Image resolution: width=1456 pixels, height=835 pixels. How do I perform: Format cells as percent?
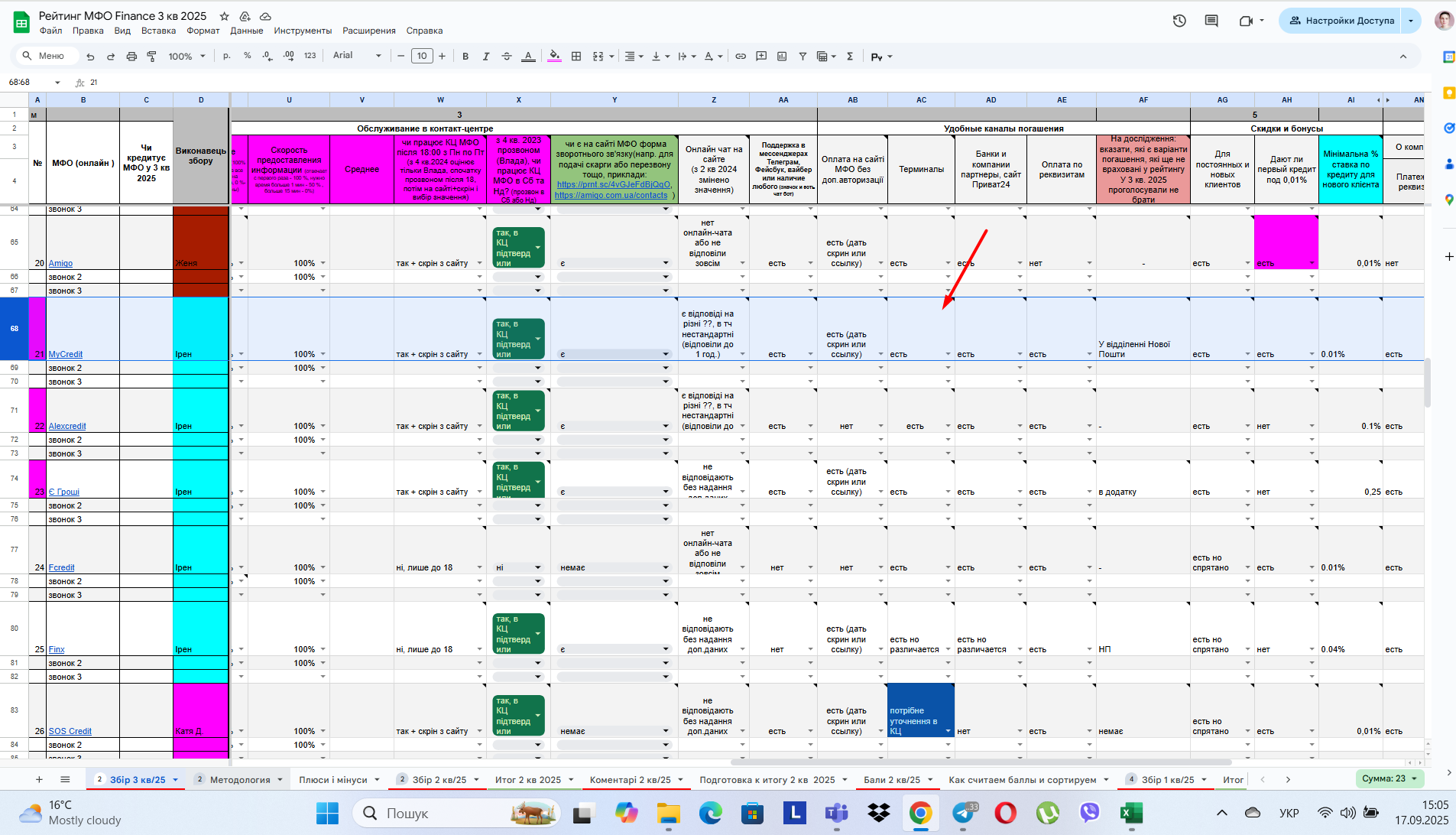click(247, 56)
